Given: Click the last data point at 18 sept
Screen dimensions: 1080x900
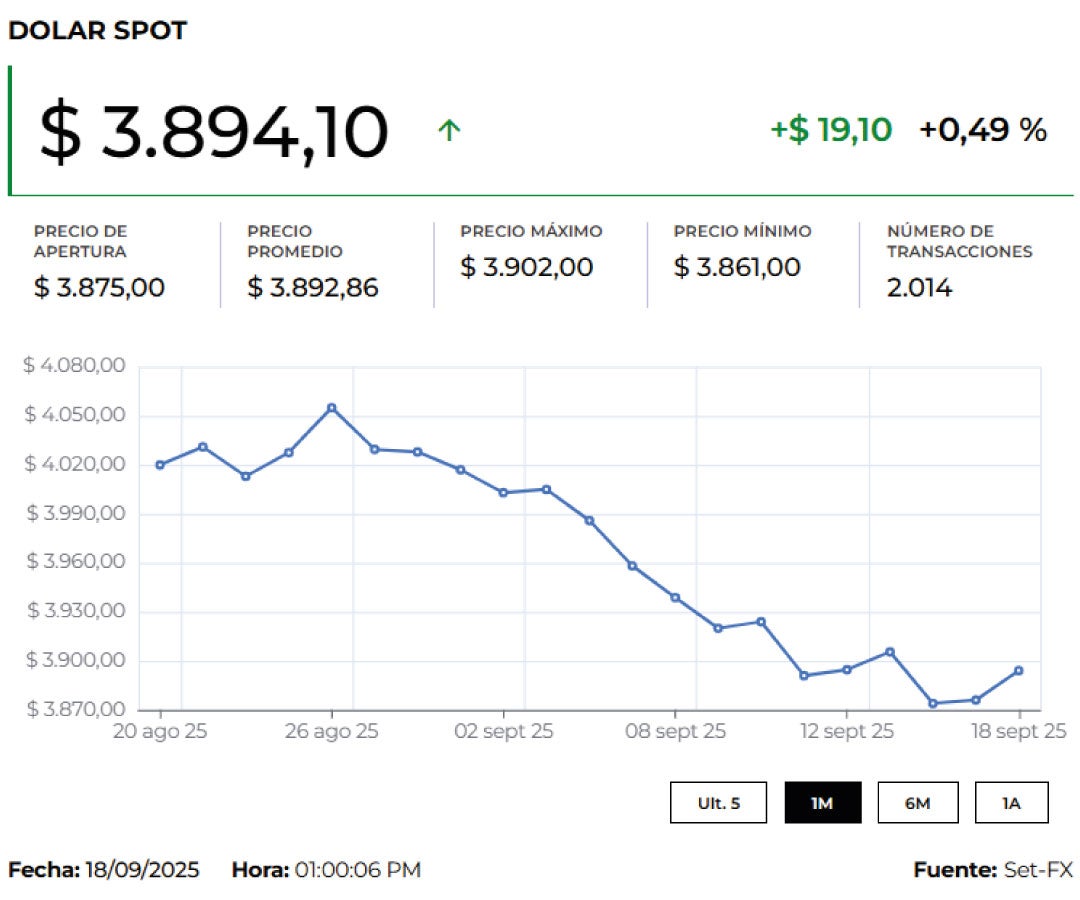Looking at the screenshot, I should click(x=1019, y=670).
